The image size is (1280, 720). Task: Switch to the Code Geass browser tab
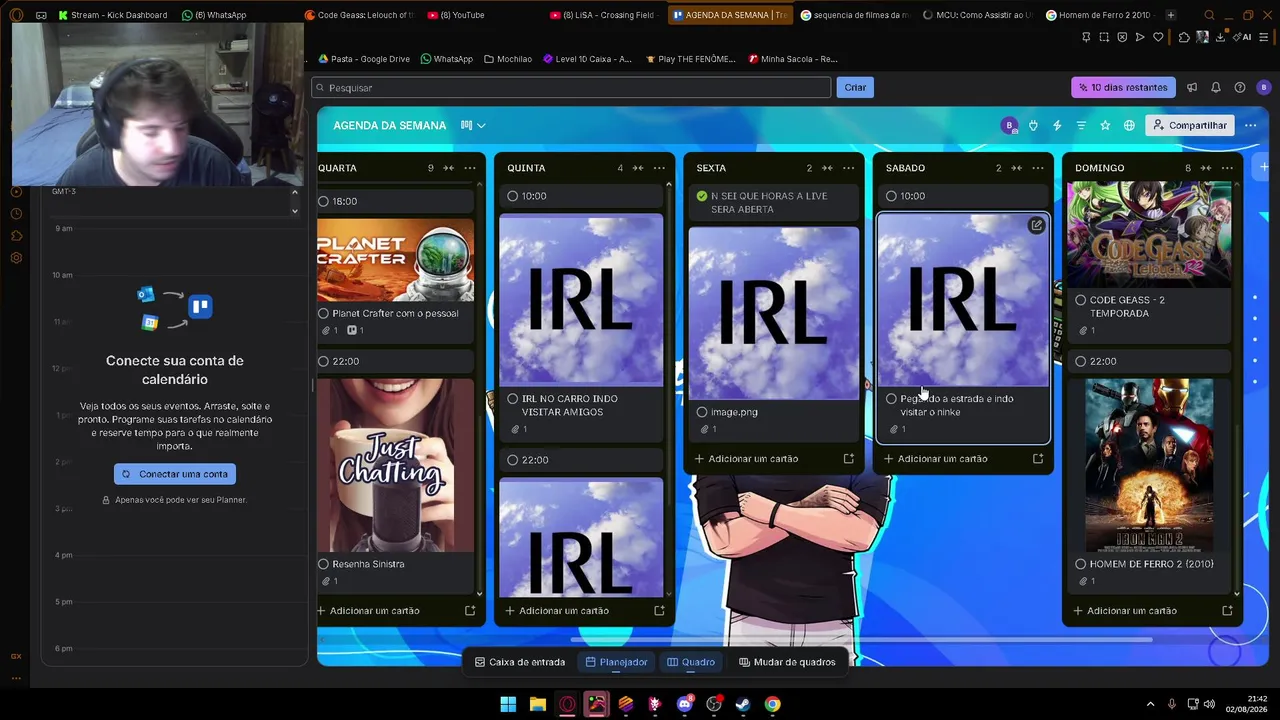tap(359, 15)
